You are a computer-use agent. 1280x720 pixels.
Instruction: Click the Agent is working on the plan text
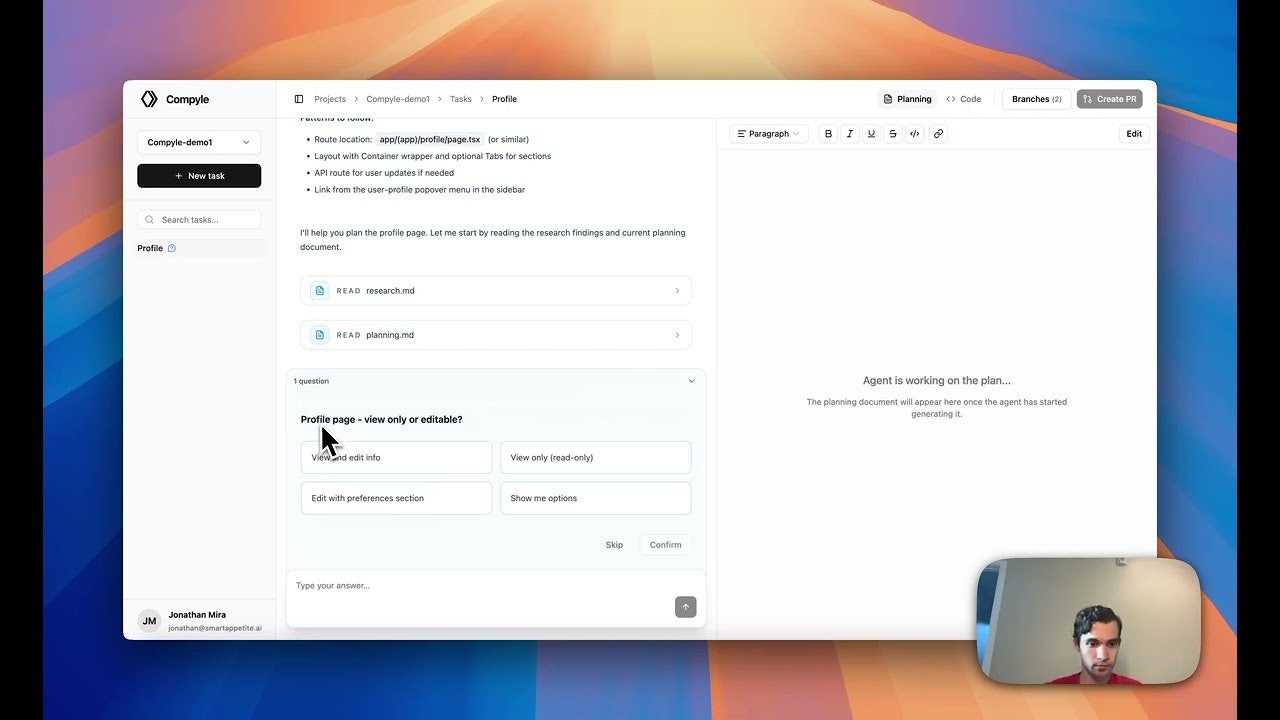(937, 381)
